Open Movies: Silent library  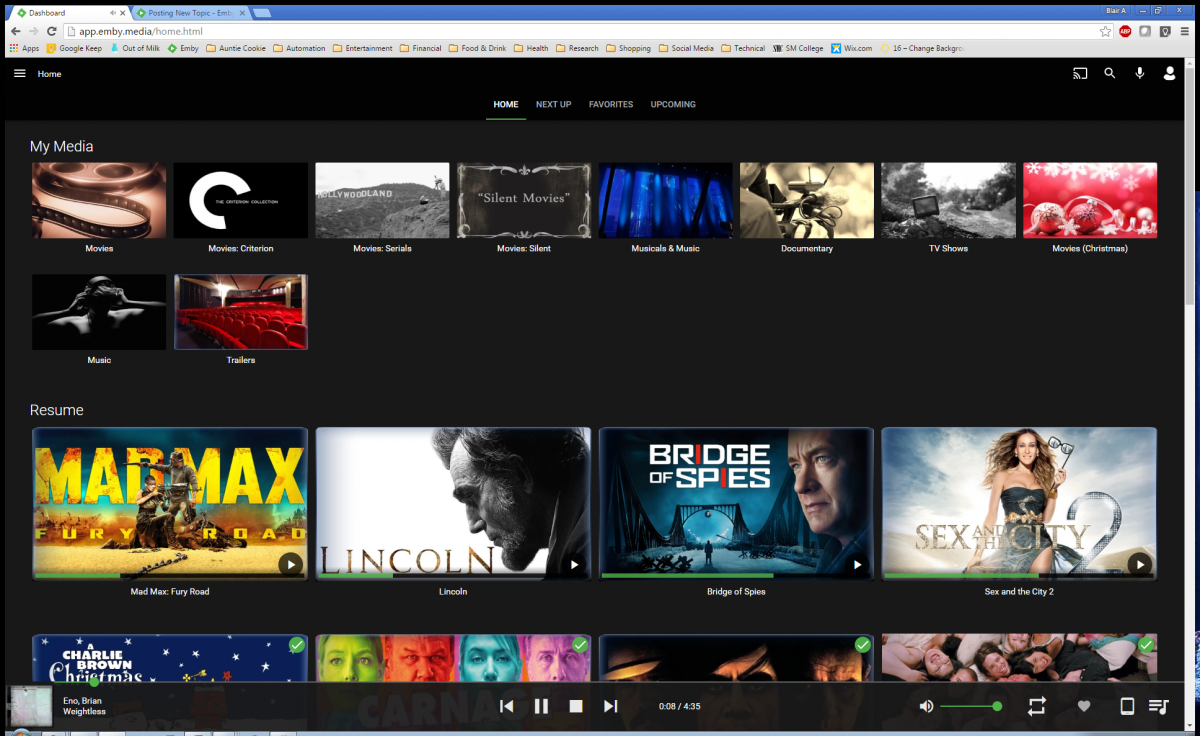pos(524,200)
